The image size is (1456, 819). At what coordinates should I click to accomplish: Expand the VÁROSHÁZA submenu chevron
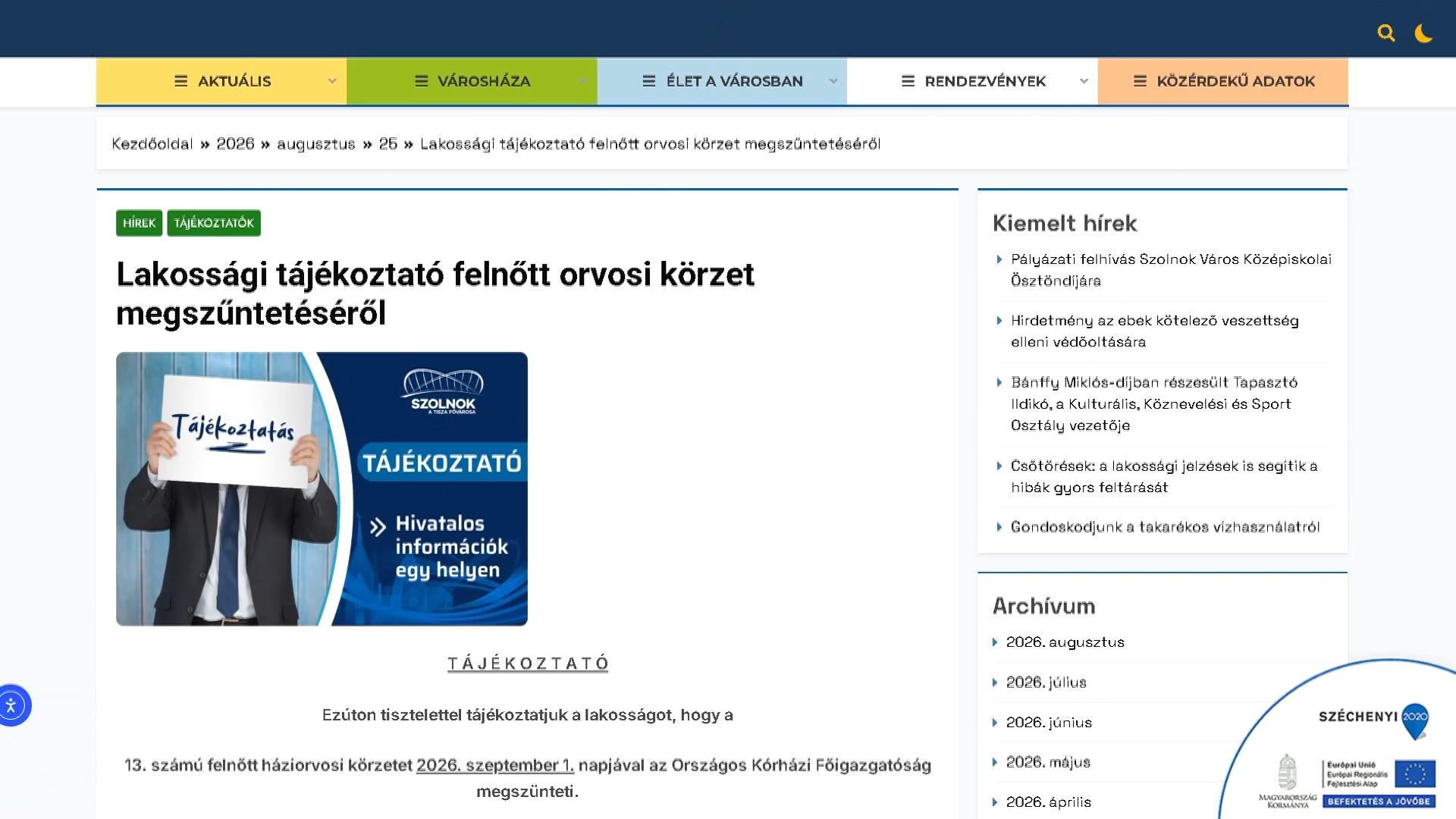point(582,81)
